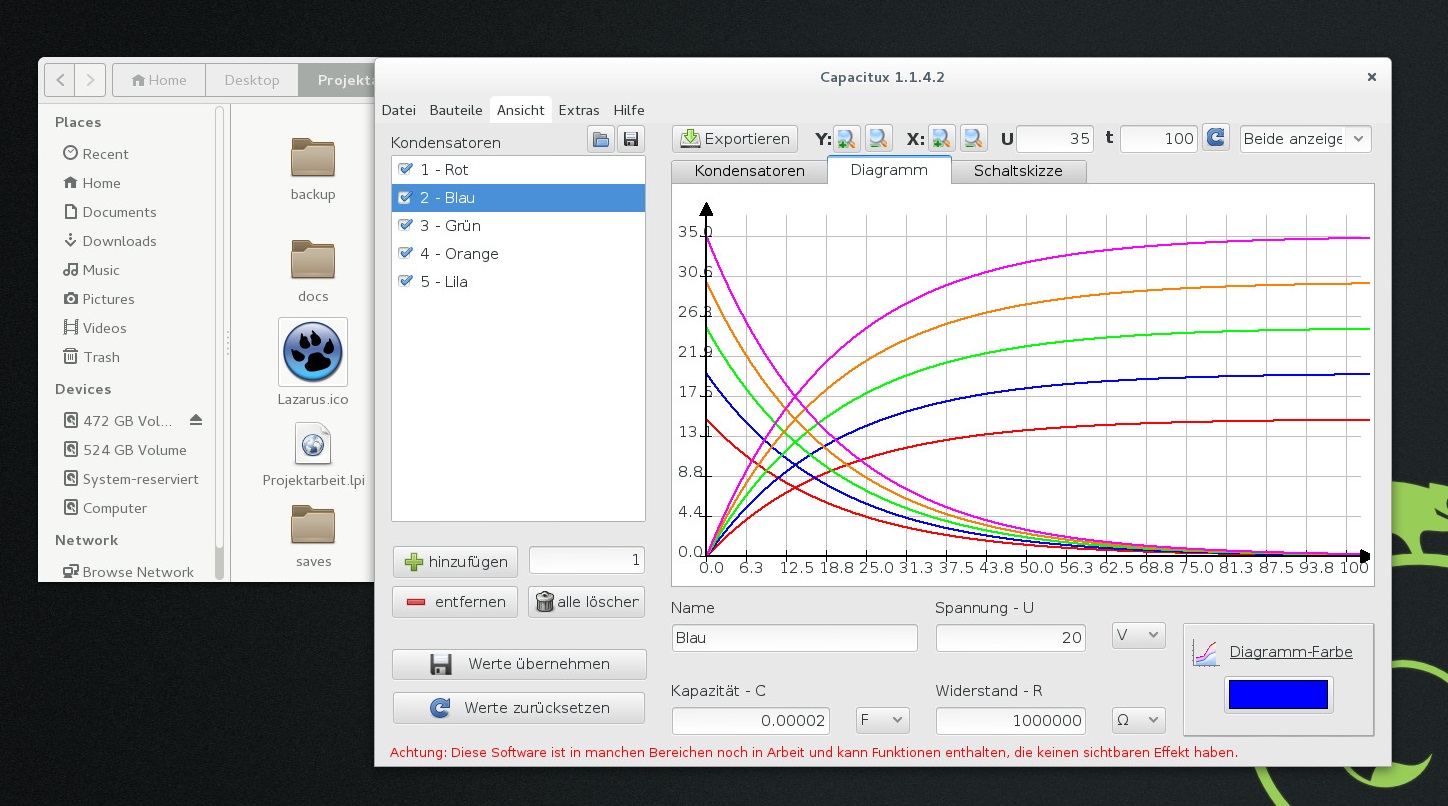Click the refresh icon next to t field
This screenshot has width=1448, height=806.
coord(1215,138)
